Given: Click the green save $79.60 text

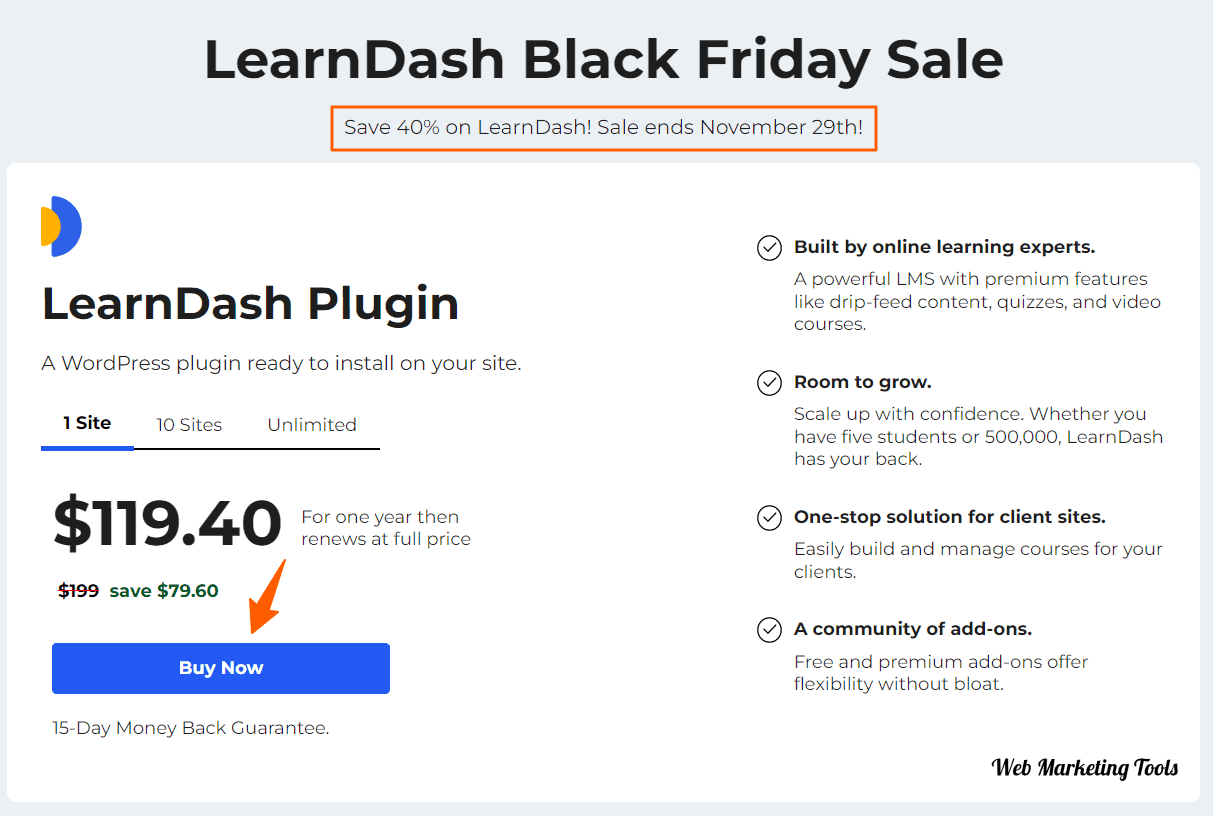Looking at the screenshot, I should click(164, 591).
